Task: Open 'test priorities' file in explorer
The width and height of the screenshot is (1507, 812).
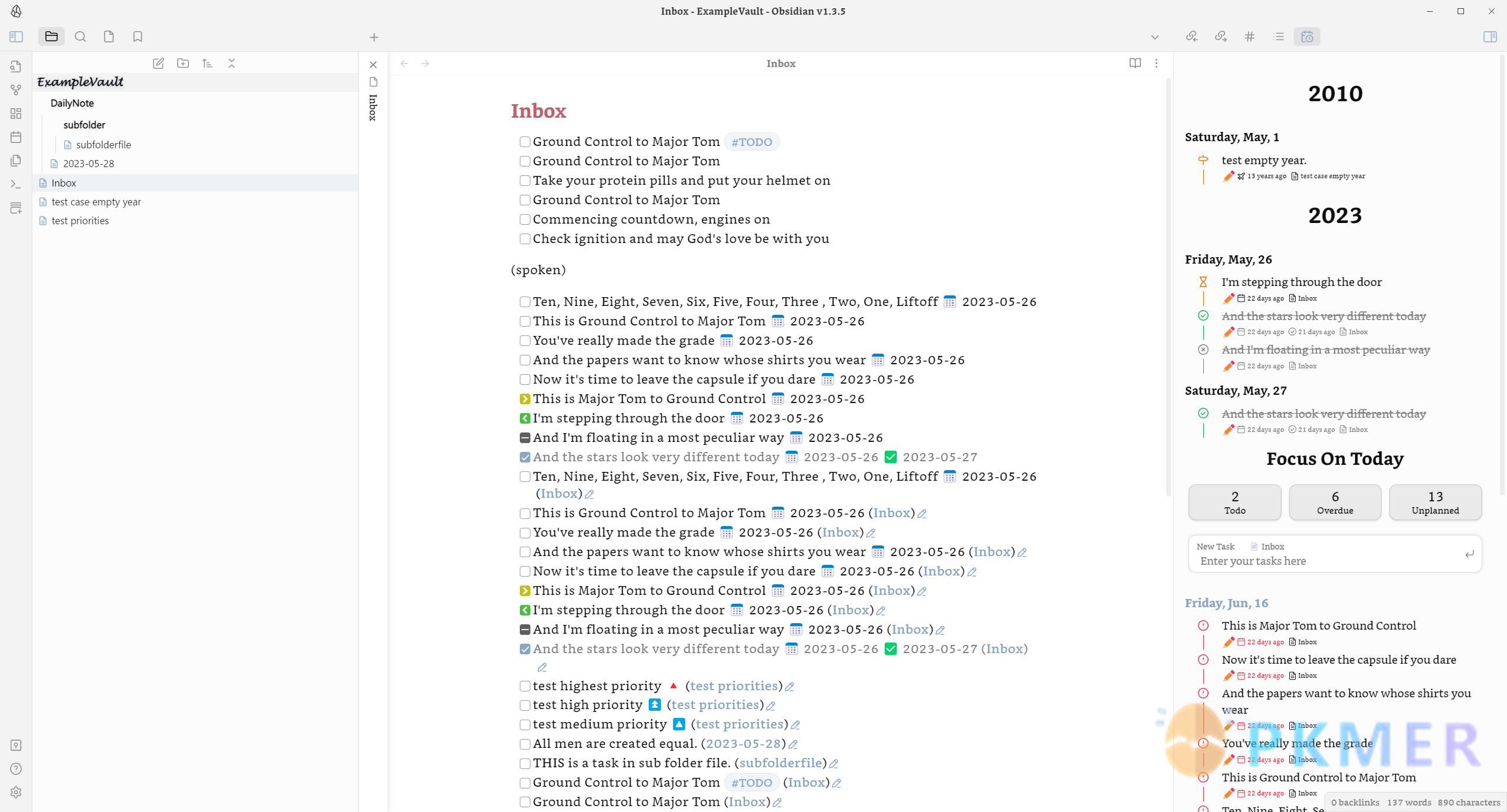Action: [x=80, y=221]
